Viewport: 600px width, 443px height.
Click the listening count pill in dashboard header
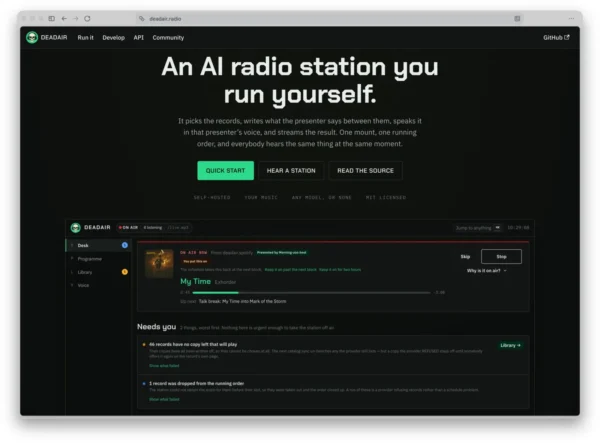[x=153, y=228]
